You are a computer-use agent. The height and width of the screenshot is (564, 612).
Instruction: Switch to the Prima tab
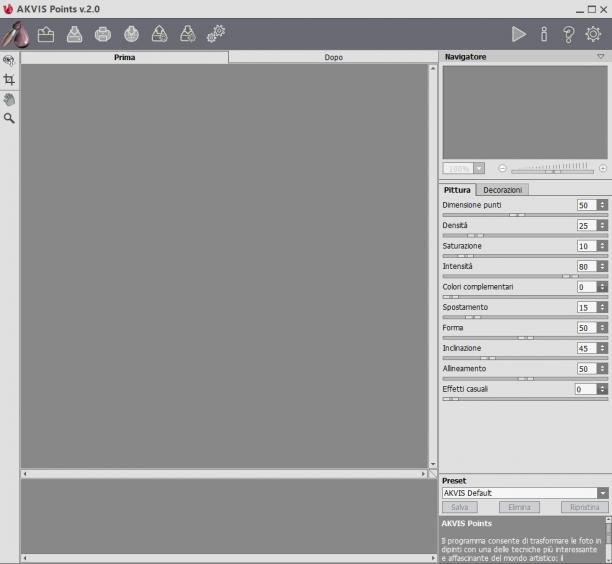pos(125,57)
